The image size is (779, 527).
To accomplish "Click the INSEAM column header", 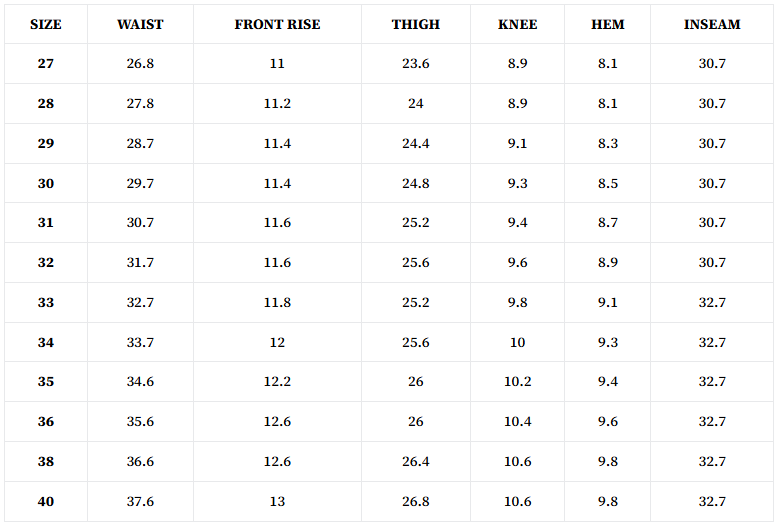I will [712, 24].
